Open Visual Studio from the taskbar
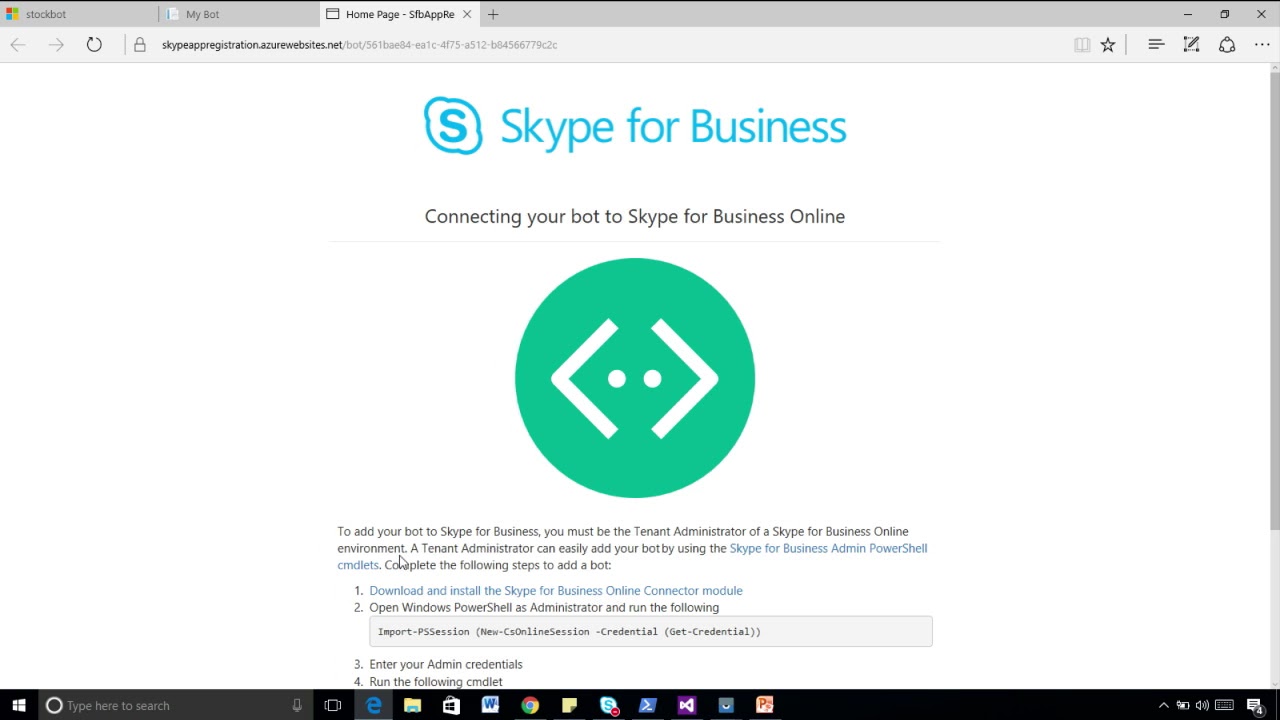1280x720 pixels. (x=686, y=705)
